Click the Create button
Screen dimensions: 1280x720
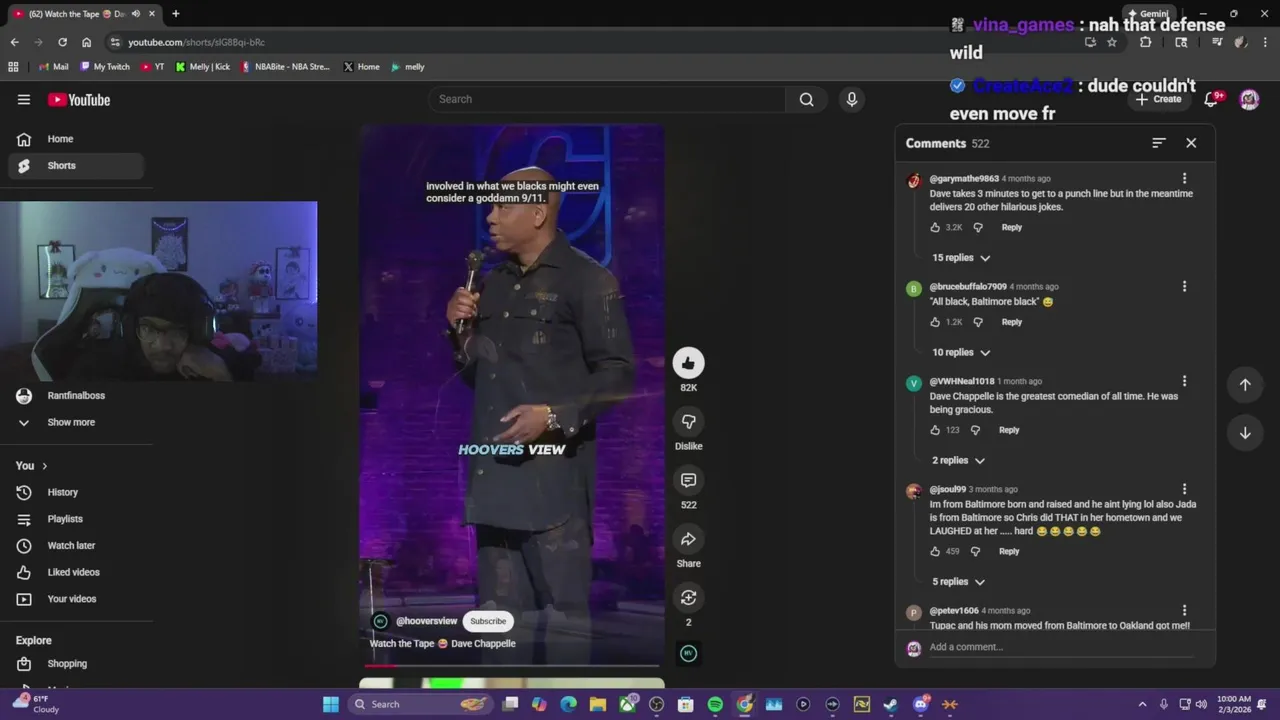tap(1159, 99)
